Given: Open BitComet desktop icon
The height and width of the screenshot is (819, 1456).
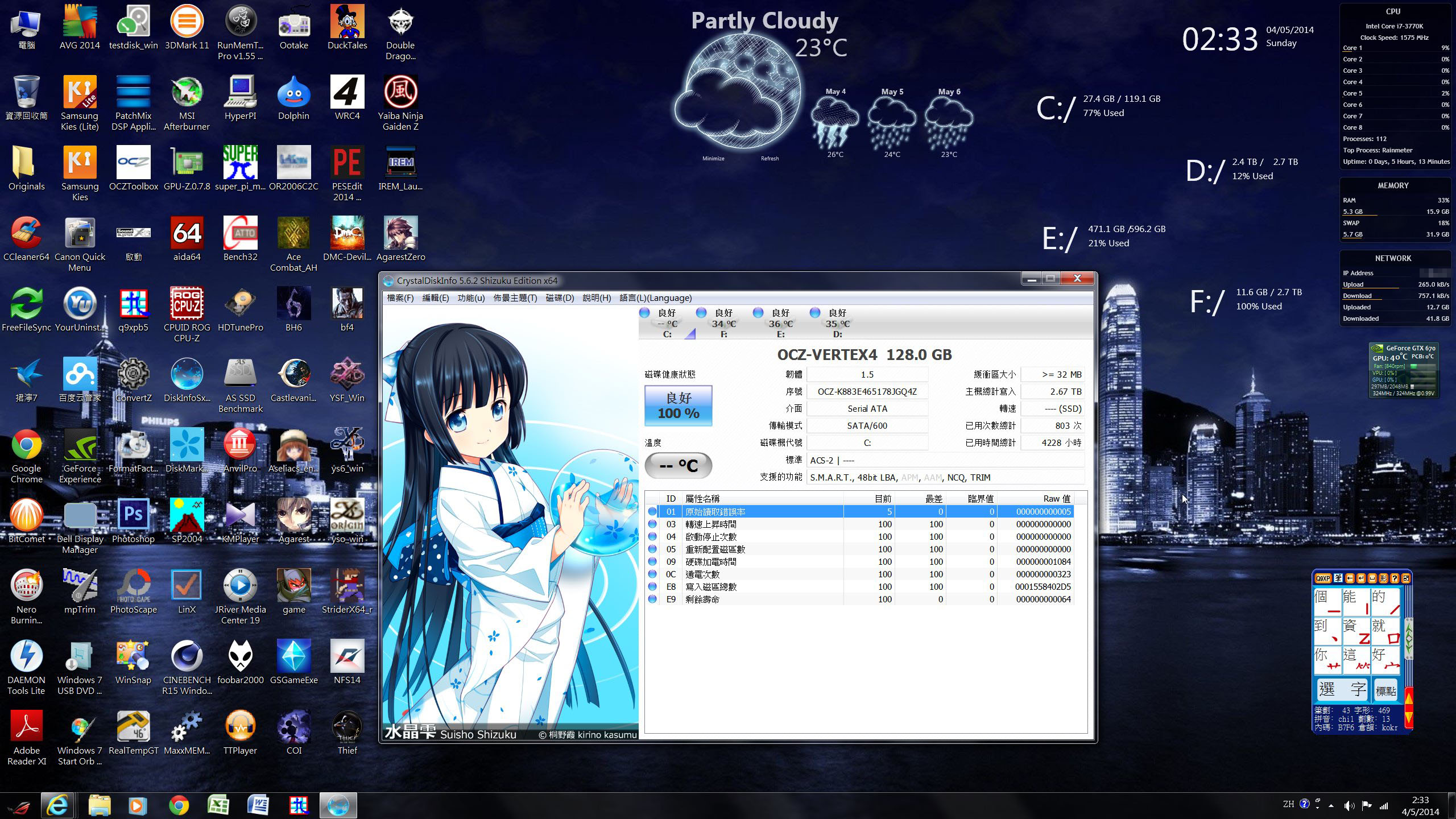Looking at the screenshot, I should (26, 521).
